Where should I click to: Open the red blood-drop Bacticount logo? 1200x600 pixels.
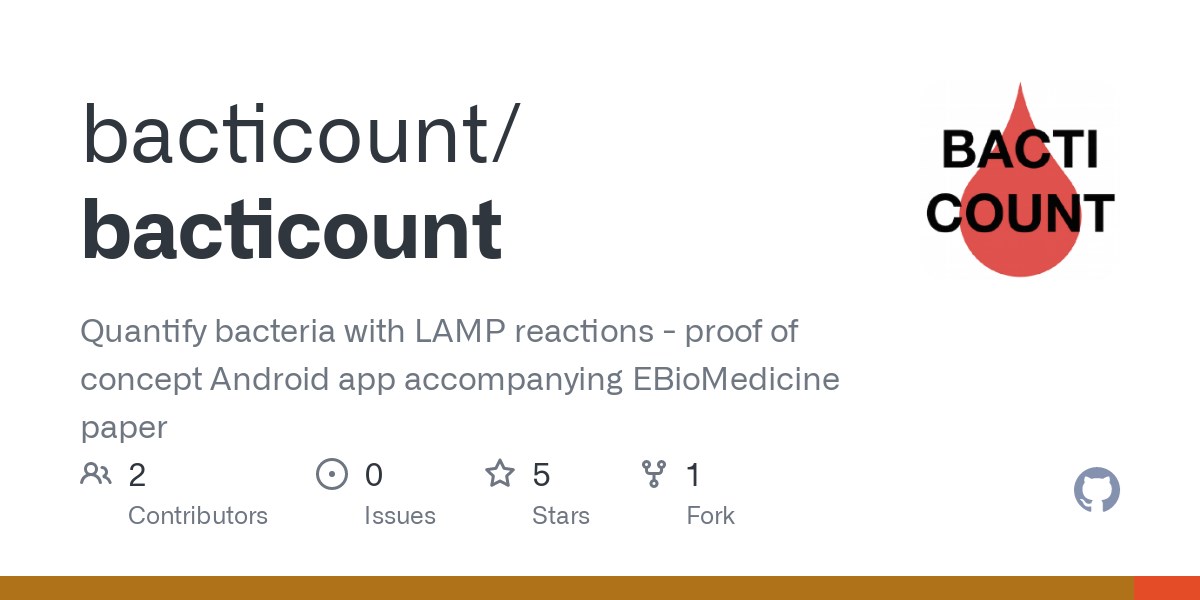[x=1019, y=181]
